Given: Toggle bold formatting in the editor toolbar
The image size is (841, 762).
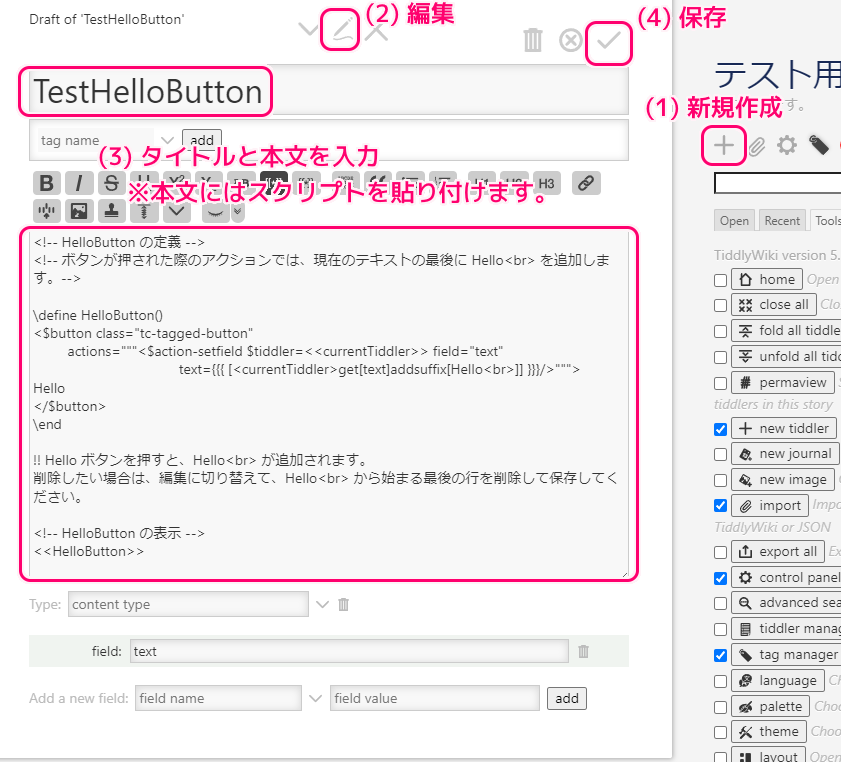Looking at the screenshot, I should 45,183.
